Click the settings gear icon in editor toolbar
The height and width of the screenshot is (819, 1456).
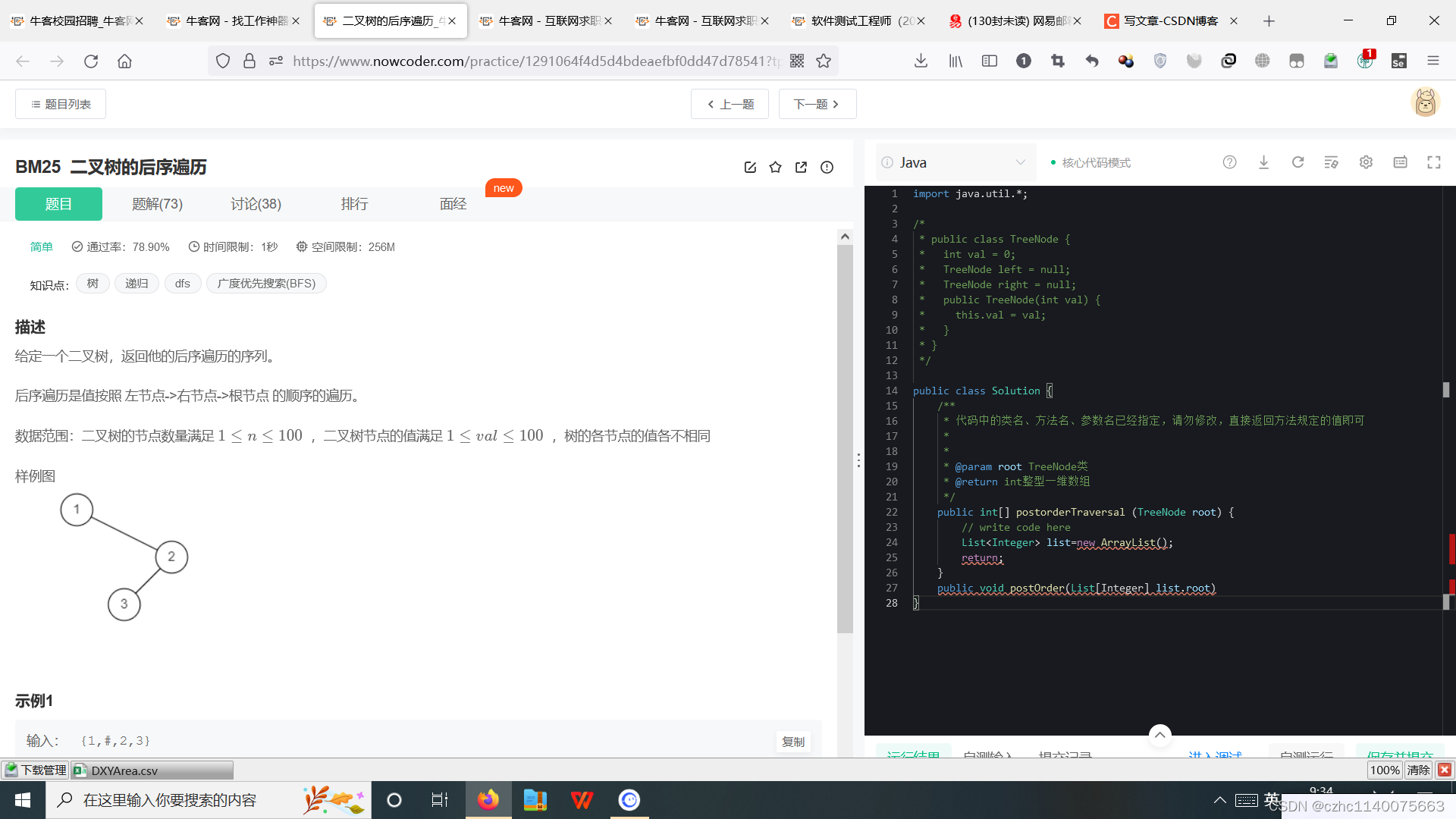pos(1365,162)
